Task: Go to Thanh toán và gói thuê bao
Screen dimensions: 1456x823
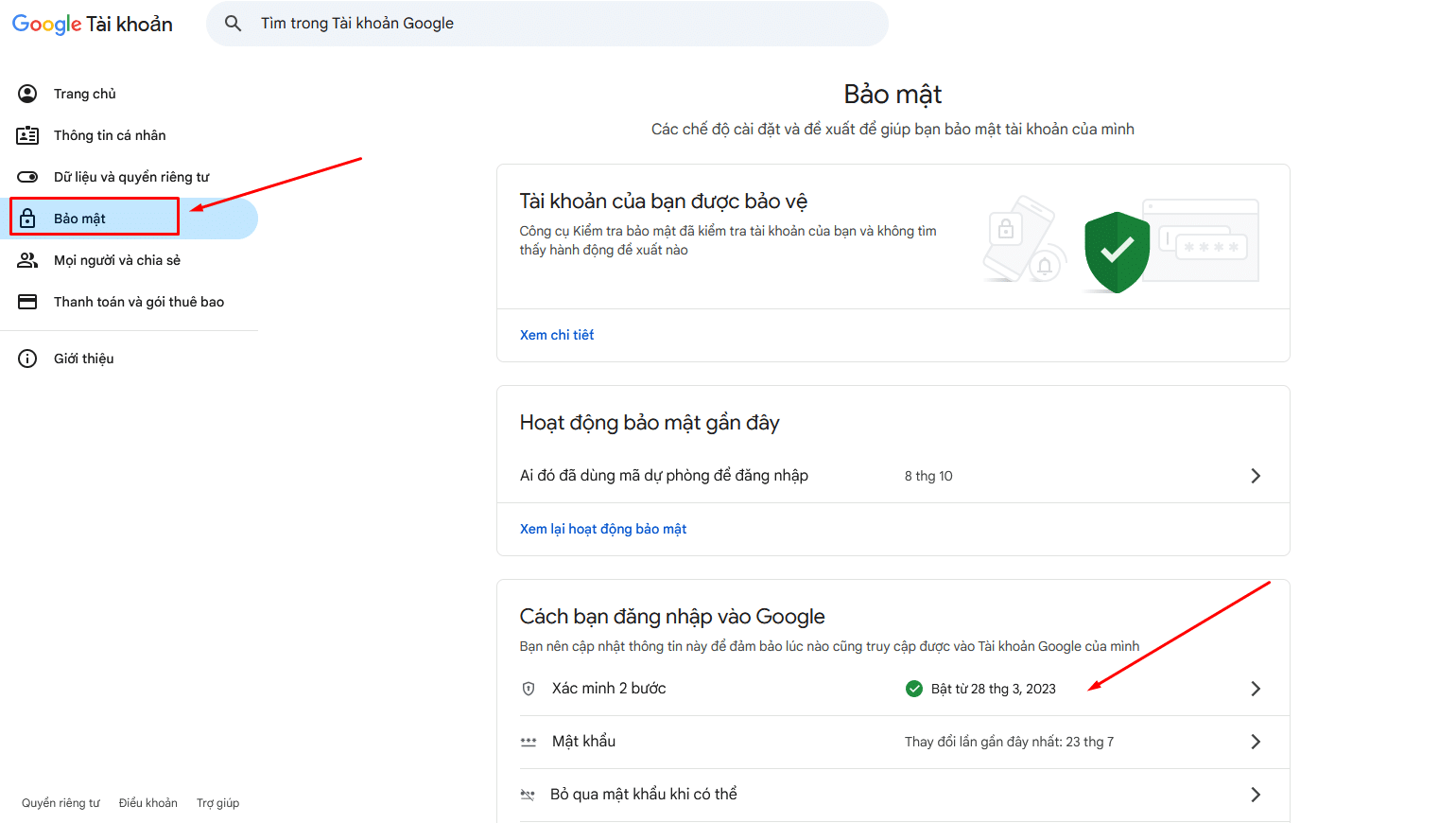Action: (139, 302)
